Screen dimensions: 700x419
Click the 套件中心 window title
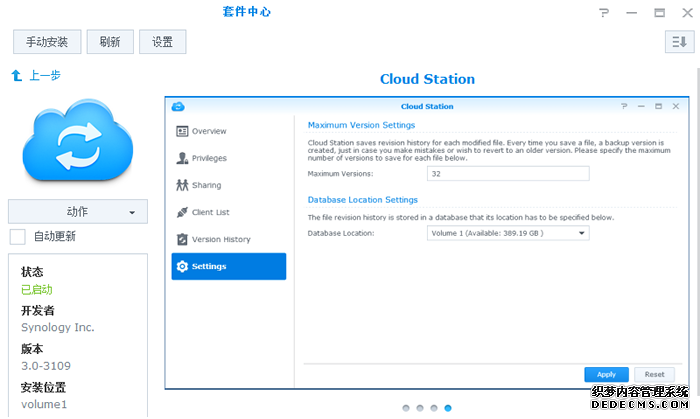pos(246,12)
